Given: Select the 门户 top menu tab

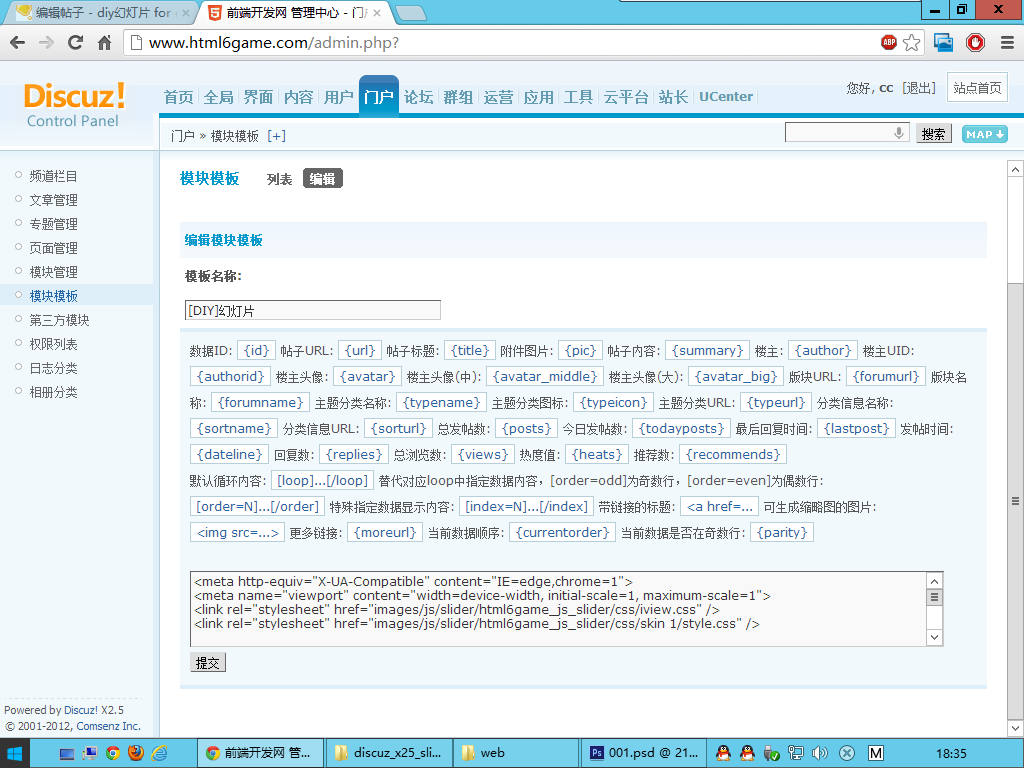Looking at the screenshot, I should click(379, 97).
